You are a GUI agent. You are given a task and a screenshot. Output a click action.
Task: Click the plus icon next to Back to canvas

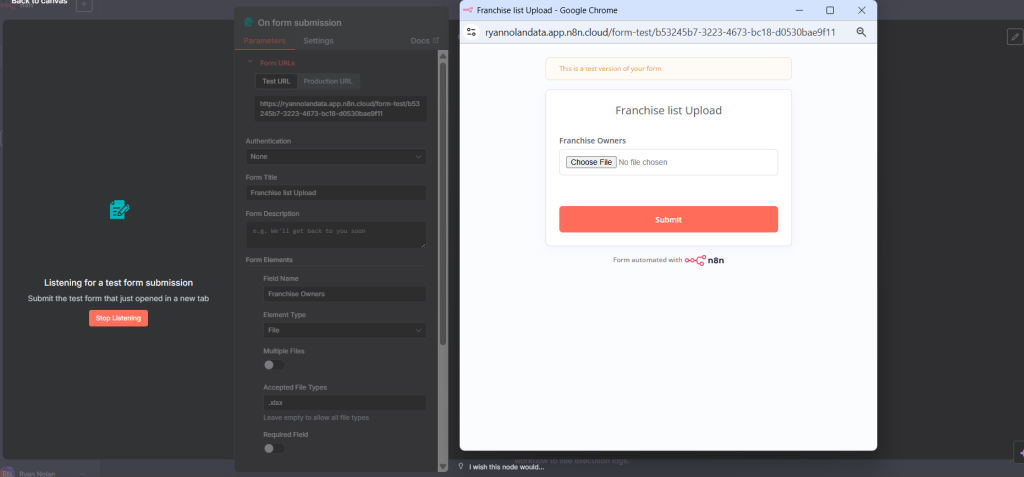[84, 5]
